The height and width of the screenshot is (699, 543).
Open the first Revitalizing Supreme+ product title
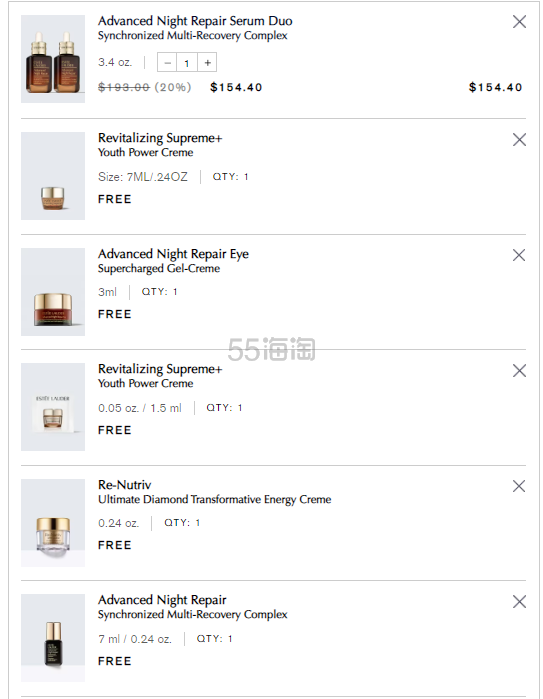(x=160, y=138)
